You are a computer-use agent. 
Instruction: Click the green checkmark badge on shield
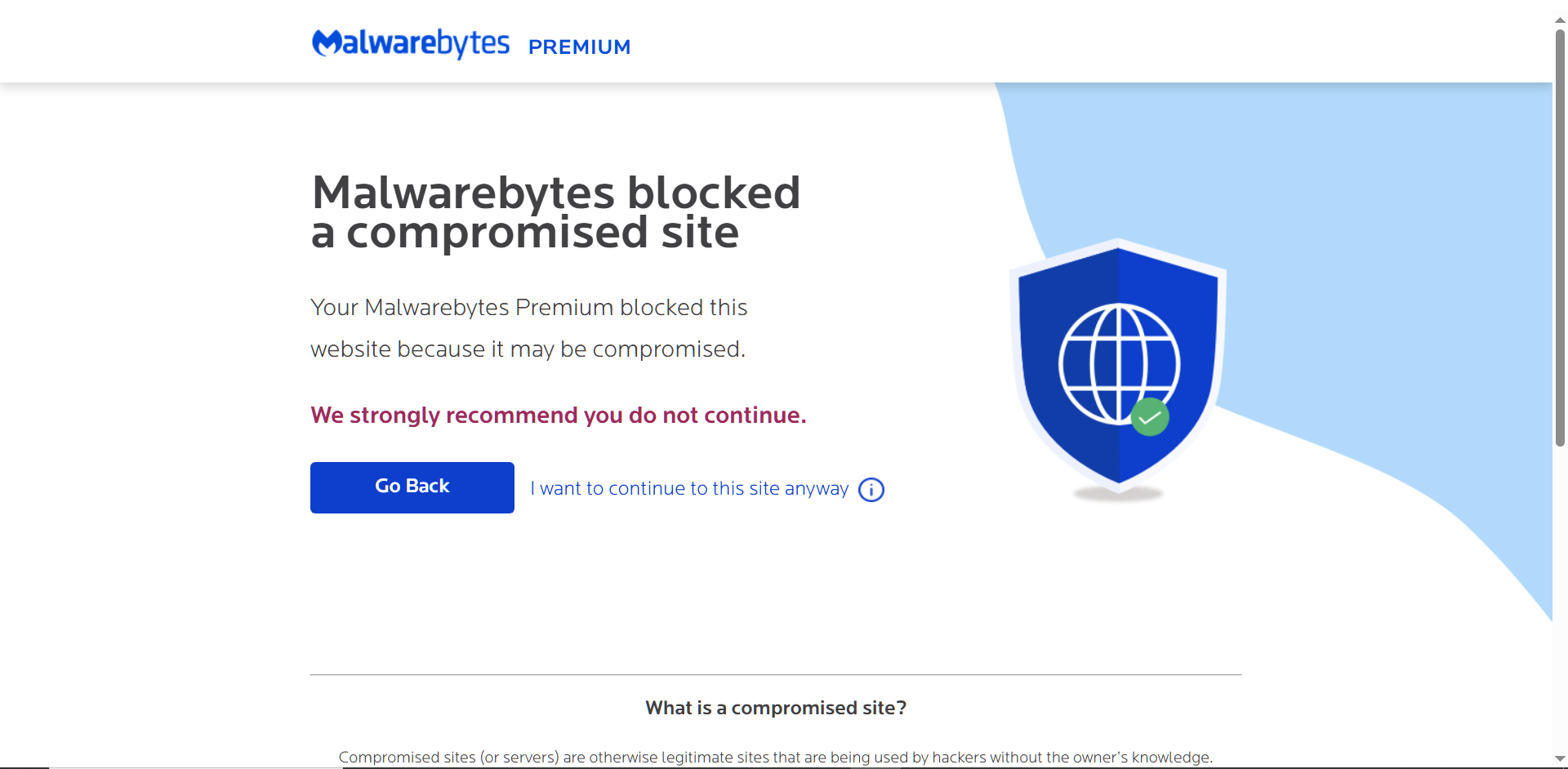pos(1150,417)
